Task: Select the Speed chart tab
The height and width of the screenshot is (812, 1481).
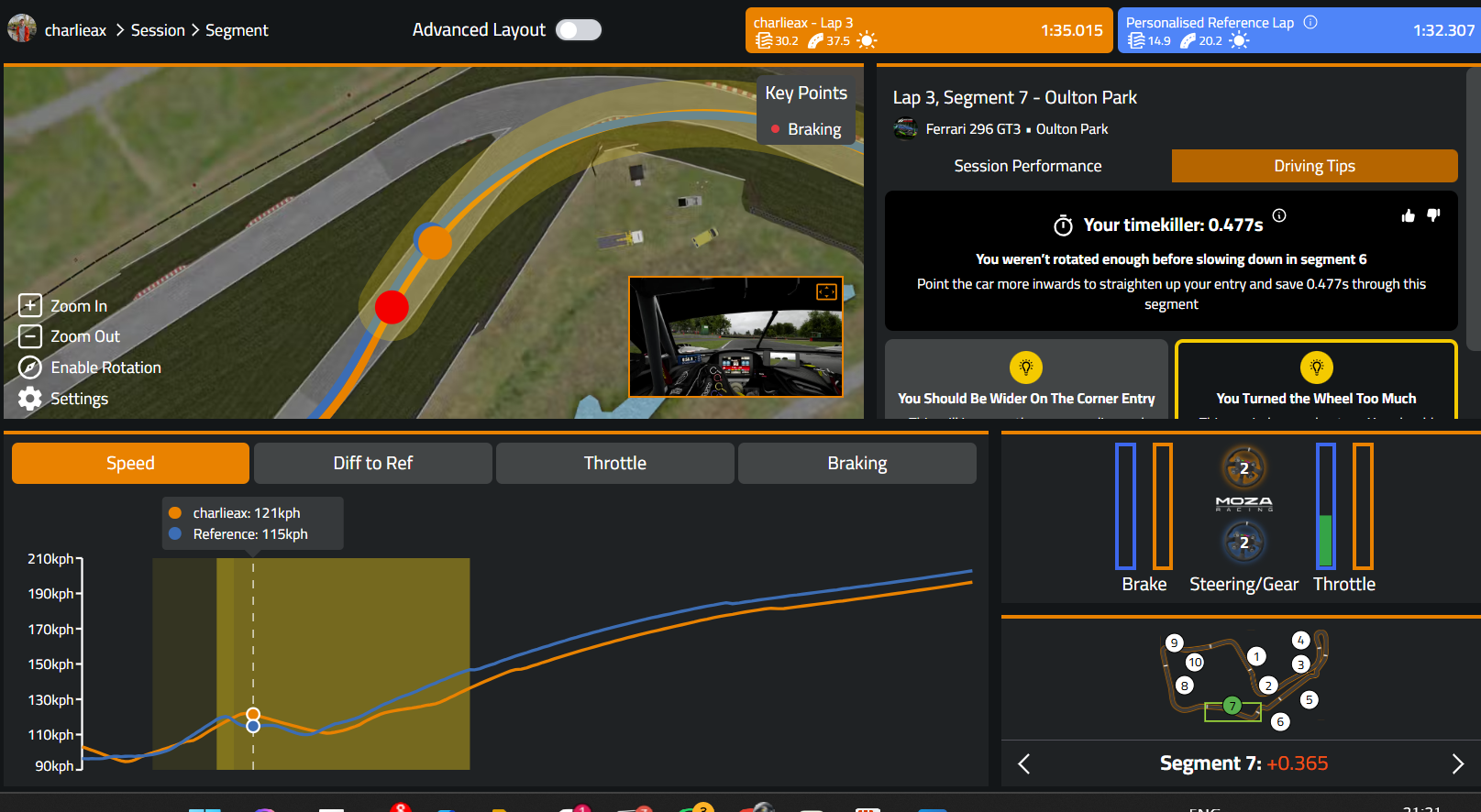Action: click(x=130, y=463)
